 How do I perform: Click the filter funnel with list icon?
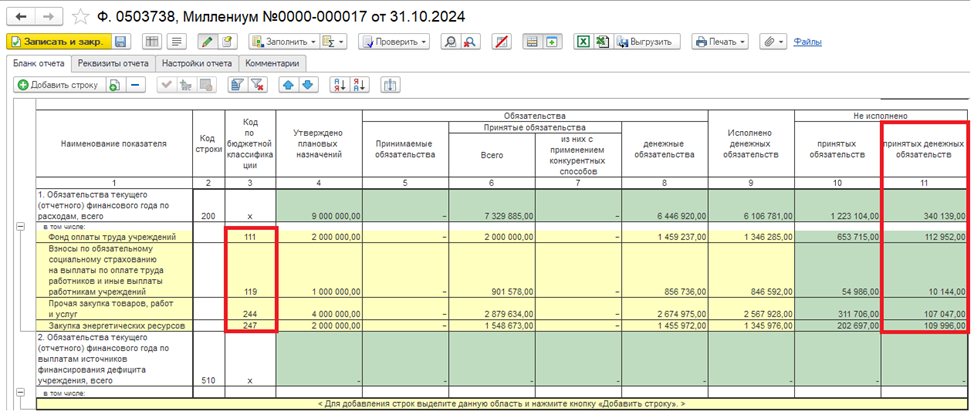(x=236, y=85)
